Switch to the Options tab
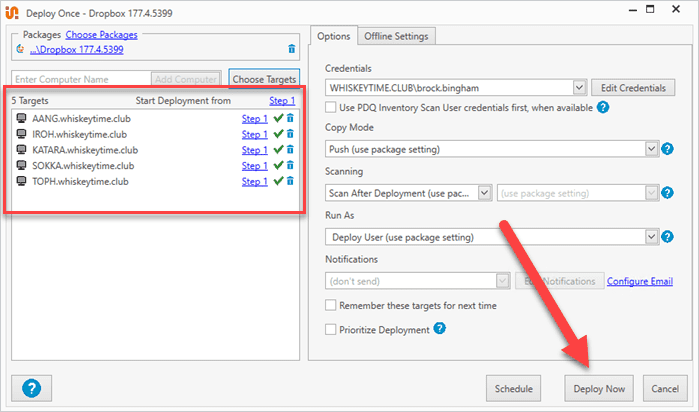 tap(333, 36)
